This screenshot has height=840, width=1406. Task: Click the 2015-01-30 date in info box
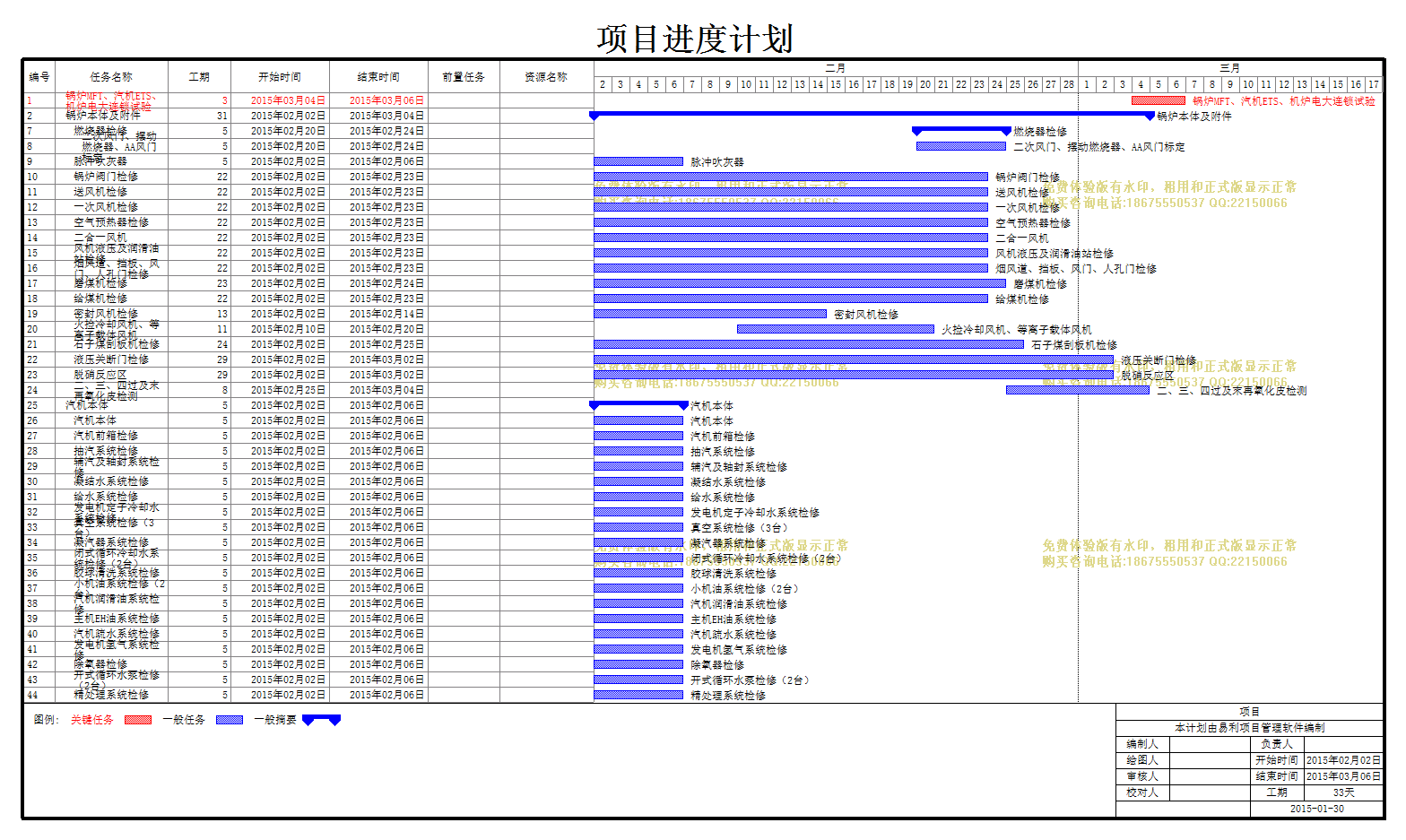(1317, 809)
